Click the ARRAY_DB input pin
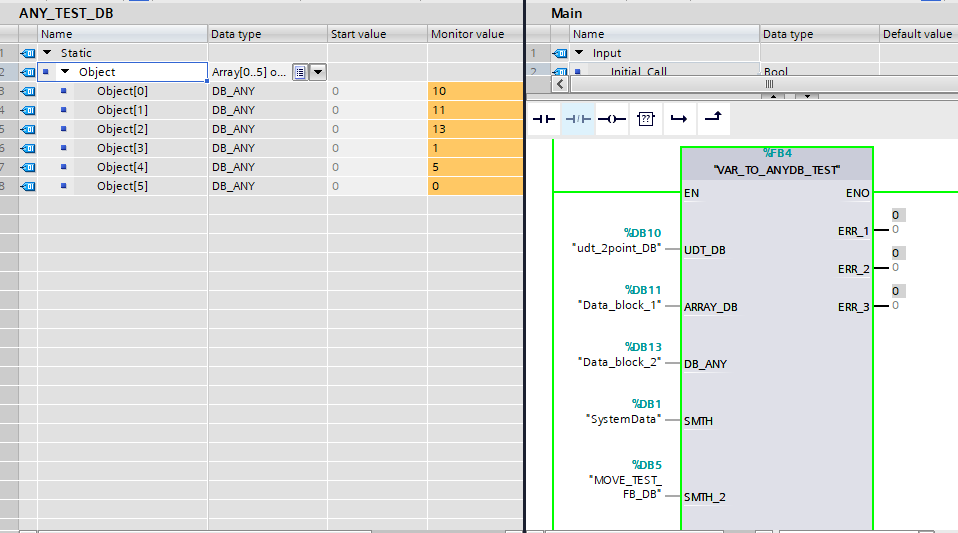 tap(711, 307)
